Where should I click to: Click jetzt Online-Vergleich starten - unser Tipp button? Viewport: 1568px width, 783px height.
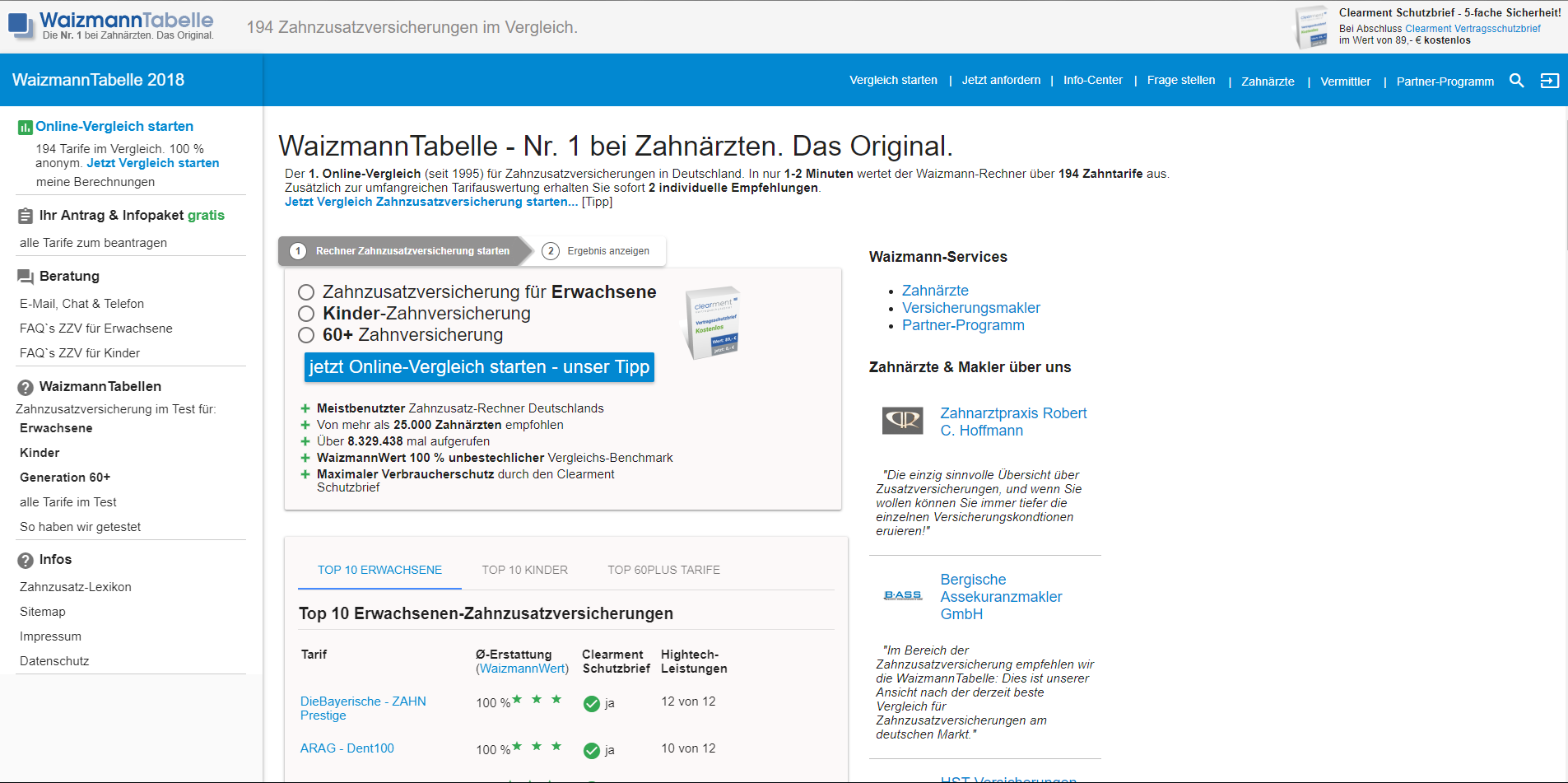pyautogui.click(x=479, y=367)
